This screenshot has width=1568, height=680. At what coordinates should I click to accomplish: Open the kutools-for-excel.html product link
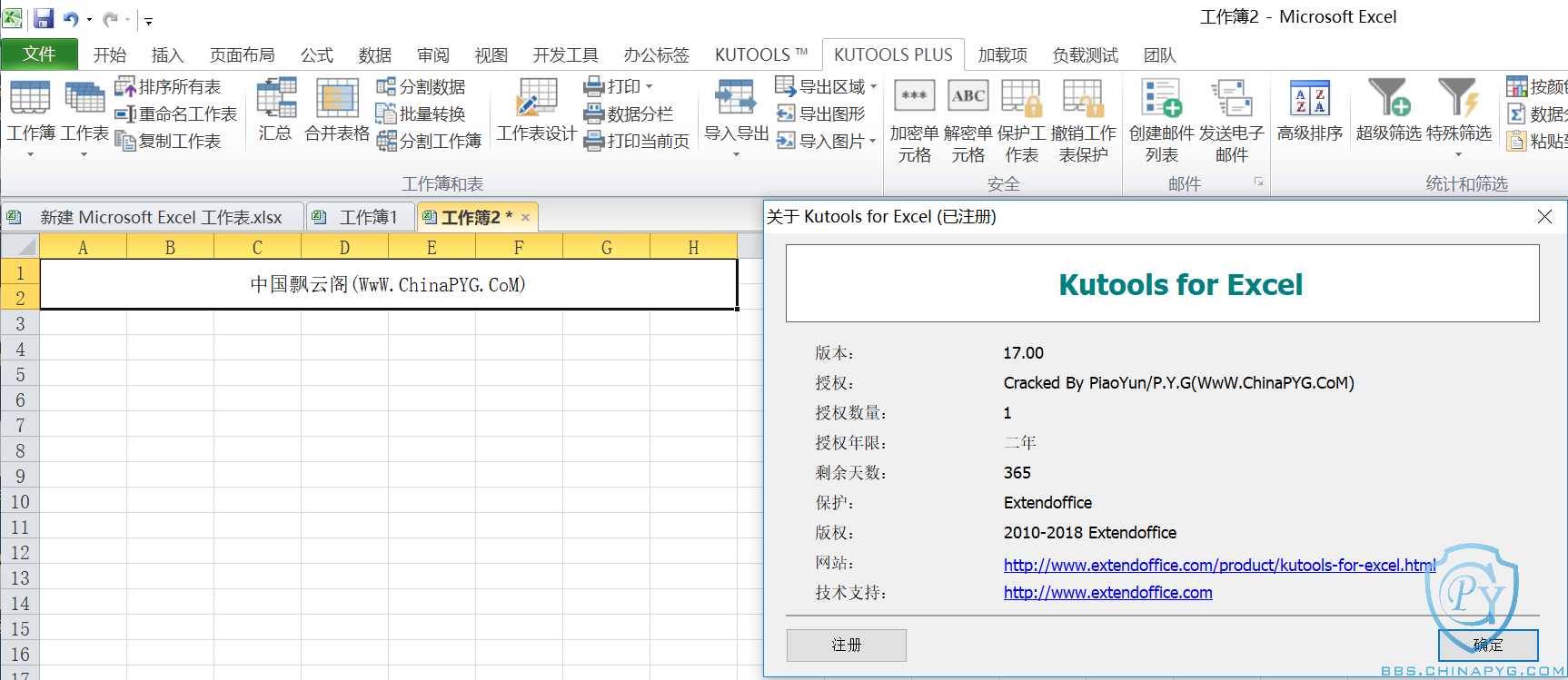click(1220, 565)
